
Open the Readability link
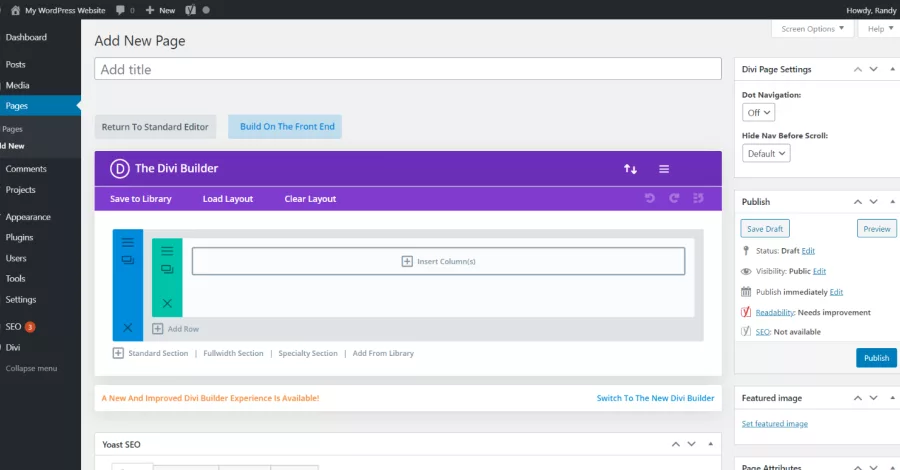point(774,312)
